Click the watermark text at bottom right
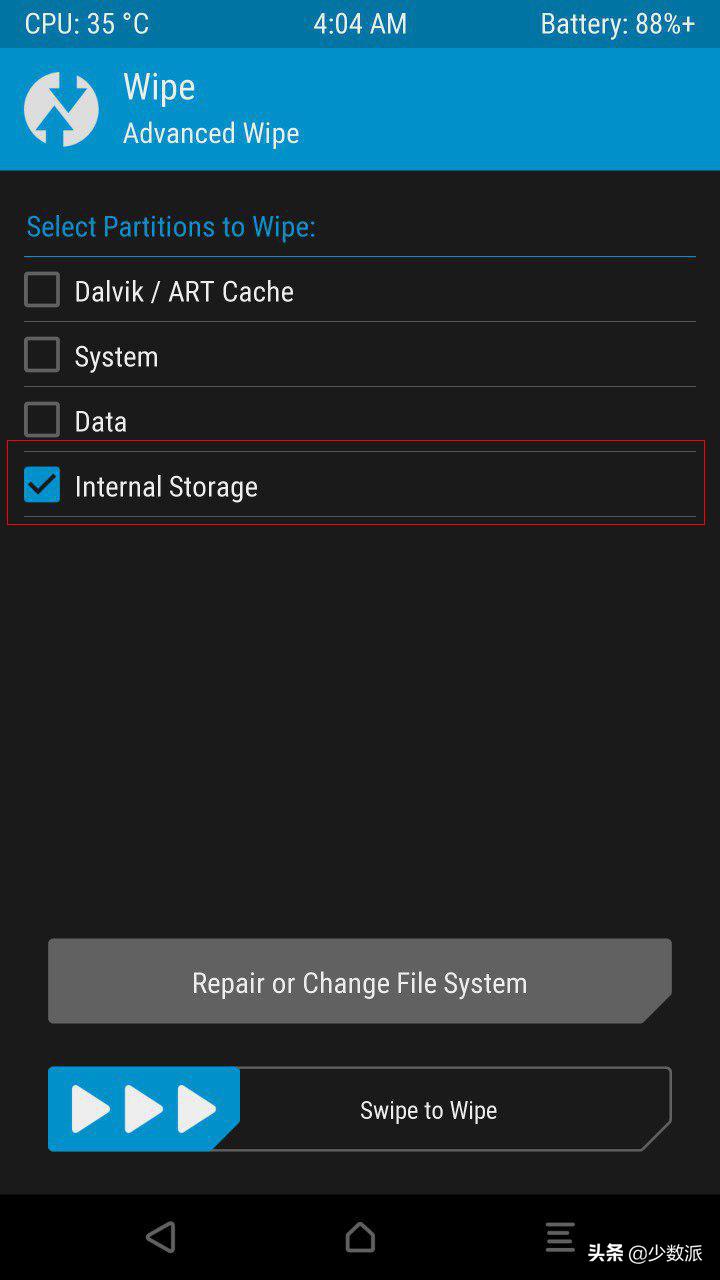 click(645, 1253)
